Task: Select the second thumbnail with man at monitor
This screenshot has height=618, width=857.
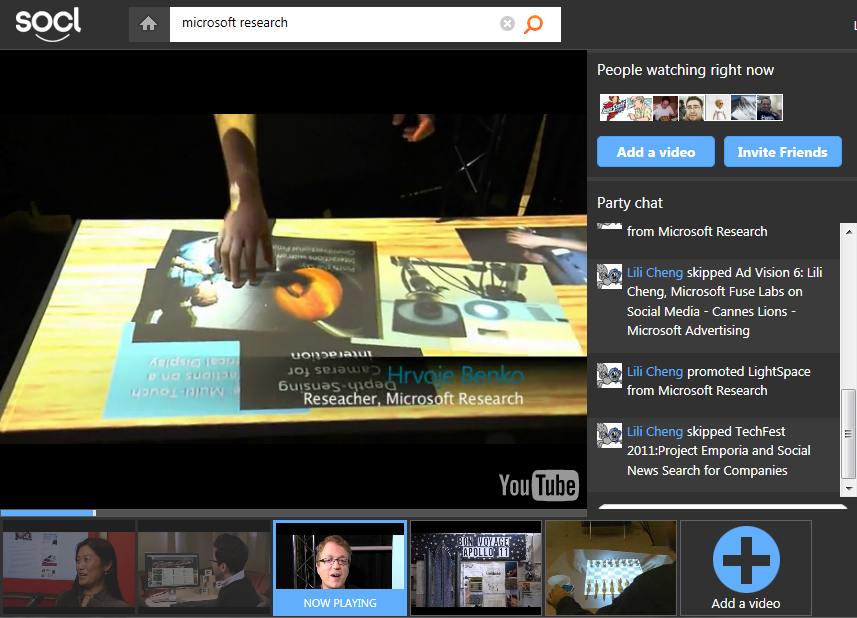Action: (203, 567)
